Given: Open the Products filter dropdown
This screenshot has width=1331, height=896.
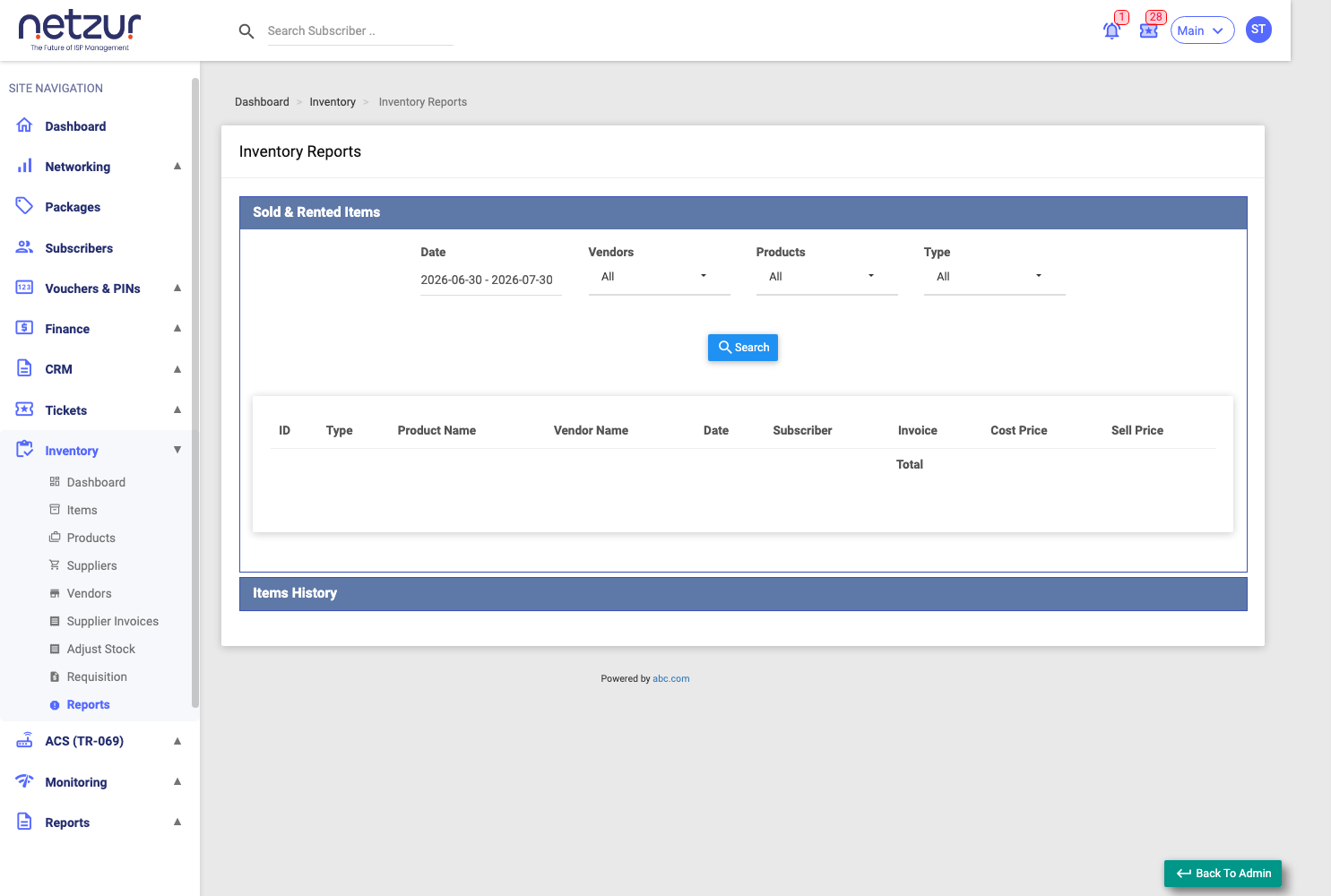Looking at the screenshot, I should click(826, 277).
